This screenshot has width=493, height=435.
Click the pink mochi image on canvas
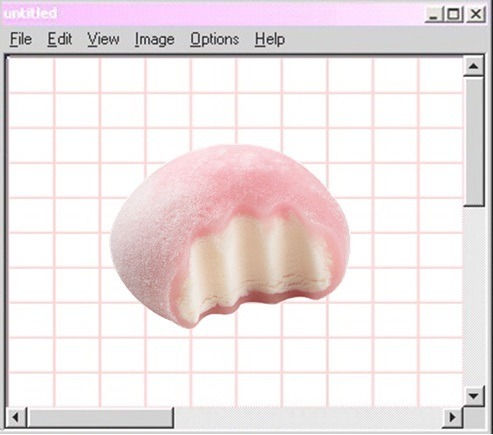tap(230, 237)
